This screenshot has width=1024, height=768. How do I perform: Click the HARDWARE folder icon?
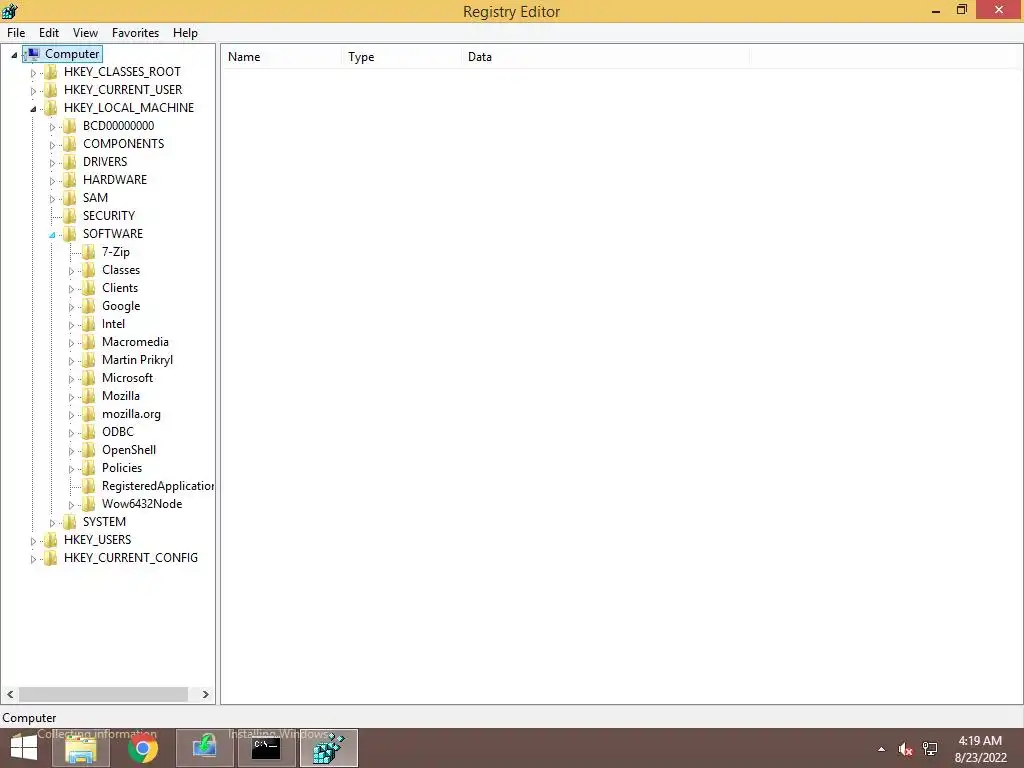(70, 180)
